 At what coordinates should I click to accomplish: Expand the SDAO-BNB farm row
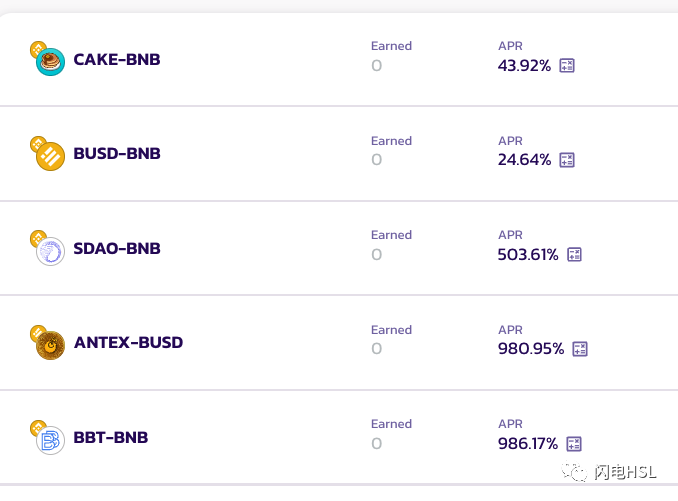click(x=339, y=249)
